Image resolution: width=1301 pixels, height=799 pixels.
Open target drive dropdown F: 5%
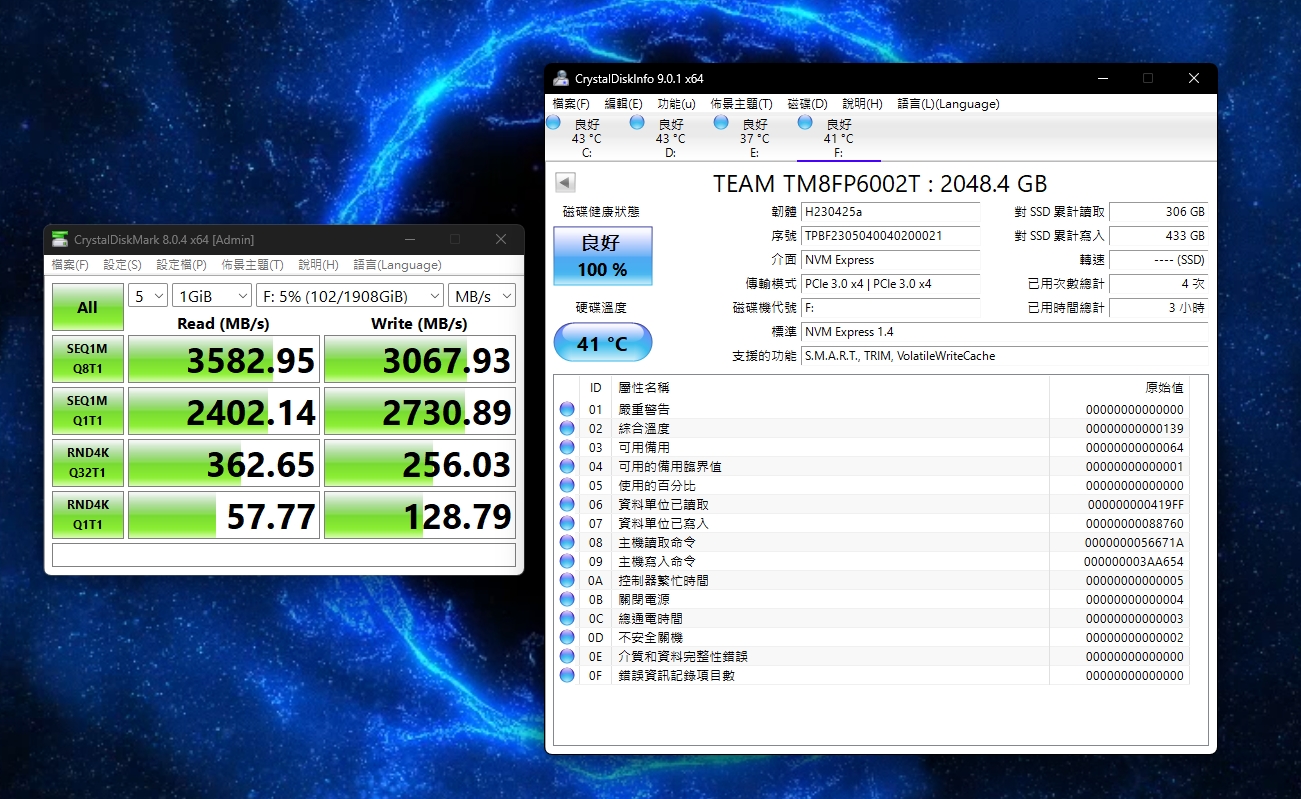pyautogui.click(x=350, y=296)
